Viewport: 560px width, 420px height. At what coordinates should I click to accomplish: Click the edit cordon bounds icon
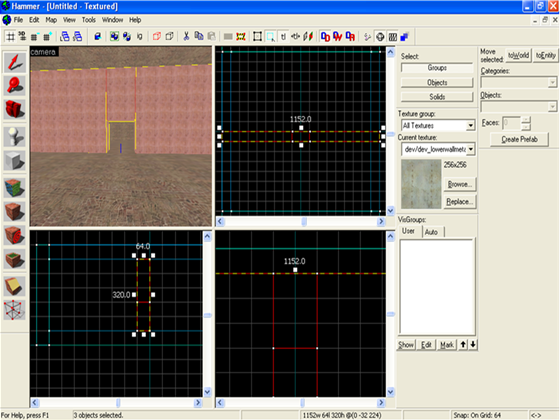241,36
